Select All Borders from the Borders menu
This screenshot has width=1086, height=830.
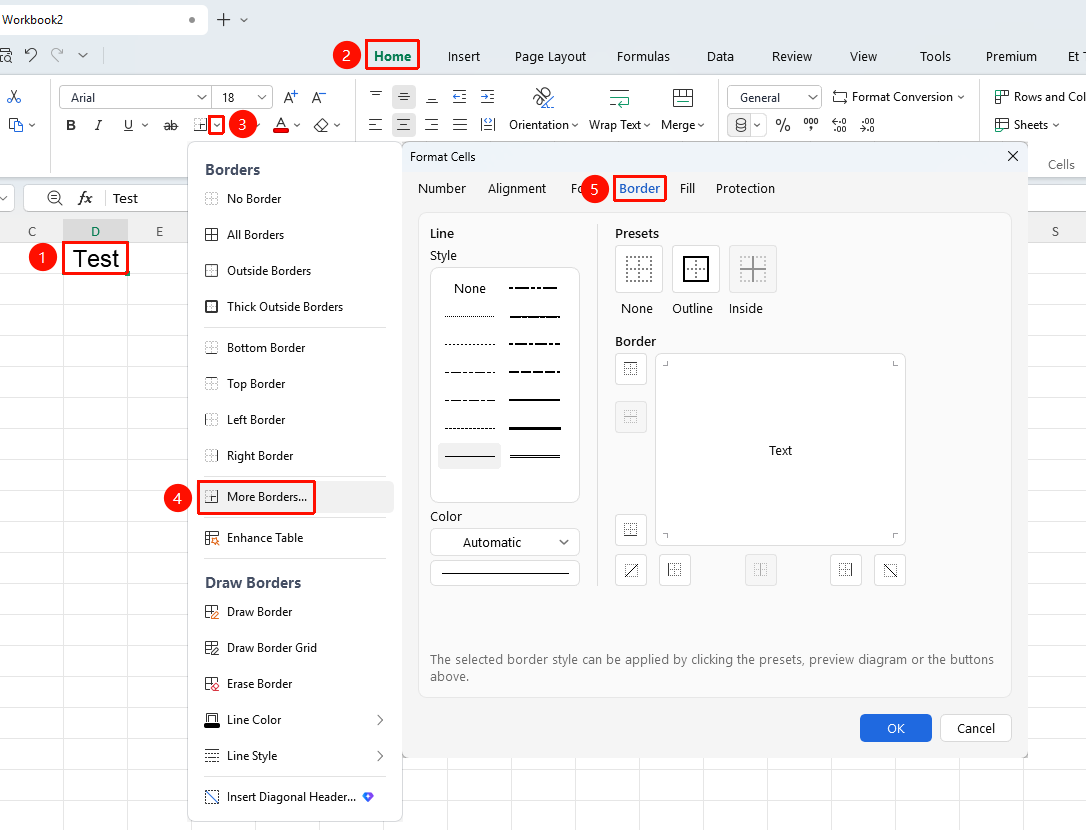coord(294,235)
